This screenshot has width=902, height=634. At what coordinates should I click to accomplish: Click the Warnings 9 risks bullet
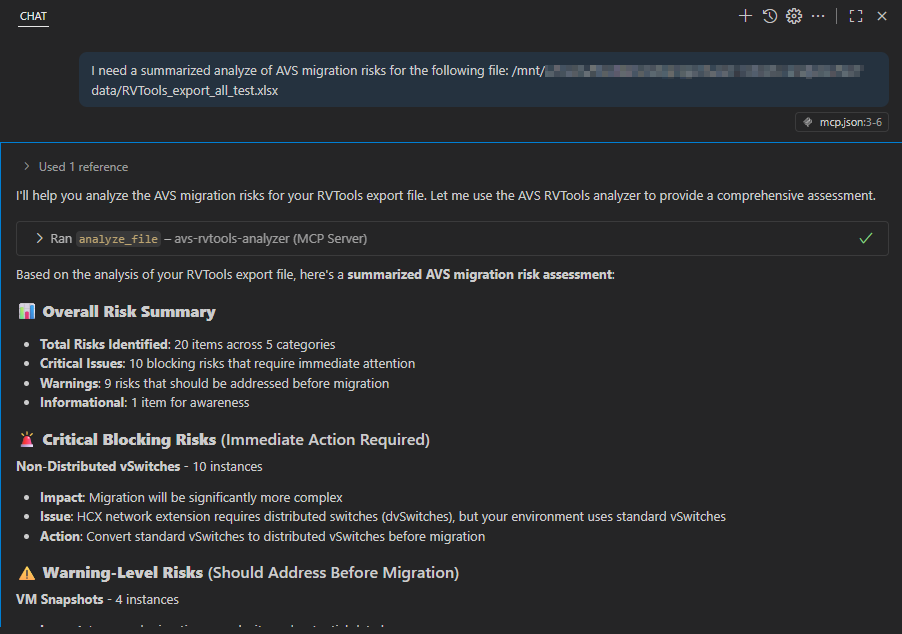[215, 383]
